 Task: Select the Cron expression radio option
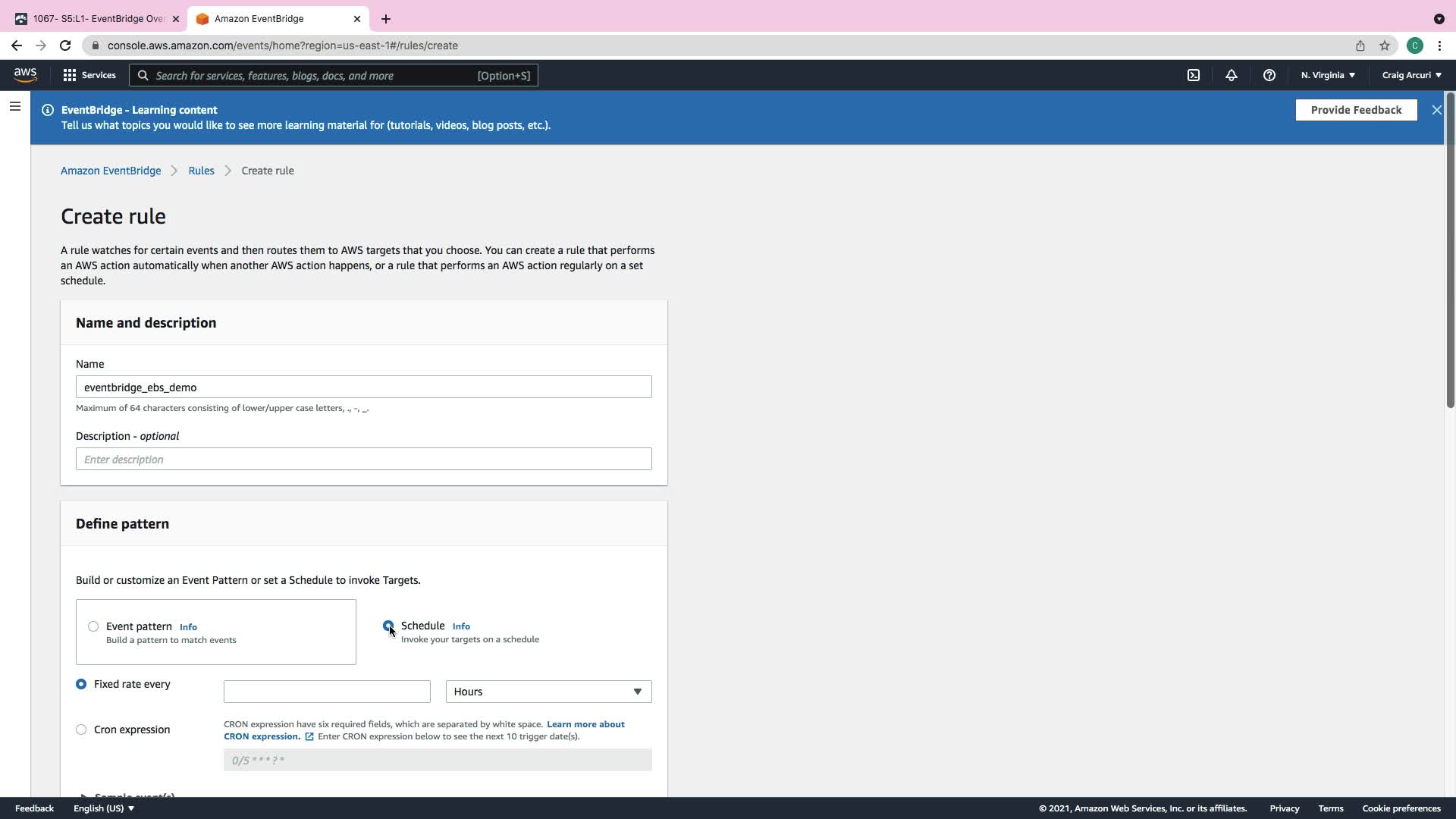click(81, 730)
